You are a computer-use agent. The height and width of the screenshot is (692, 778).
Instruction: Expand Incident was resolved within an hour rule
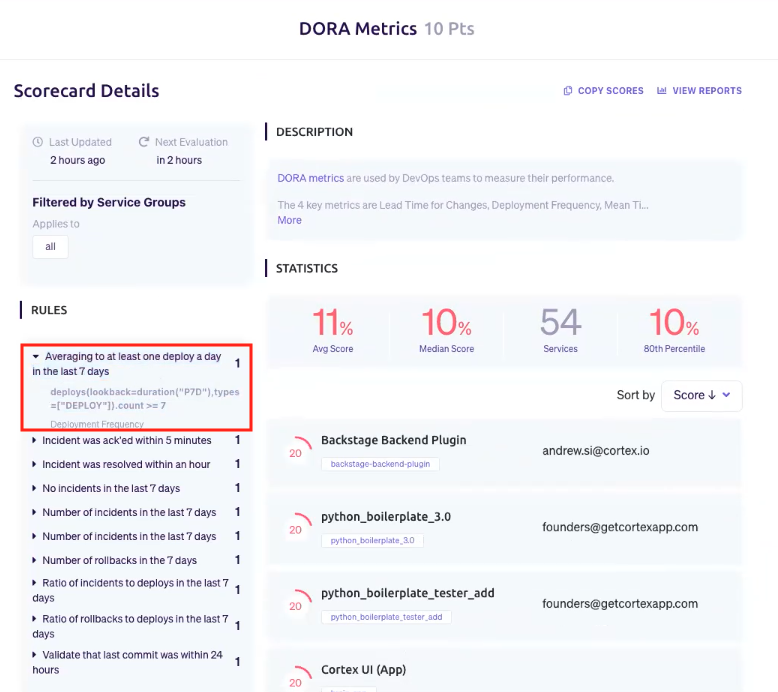(x=34, y=464)
